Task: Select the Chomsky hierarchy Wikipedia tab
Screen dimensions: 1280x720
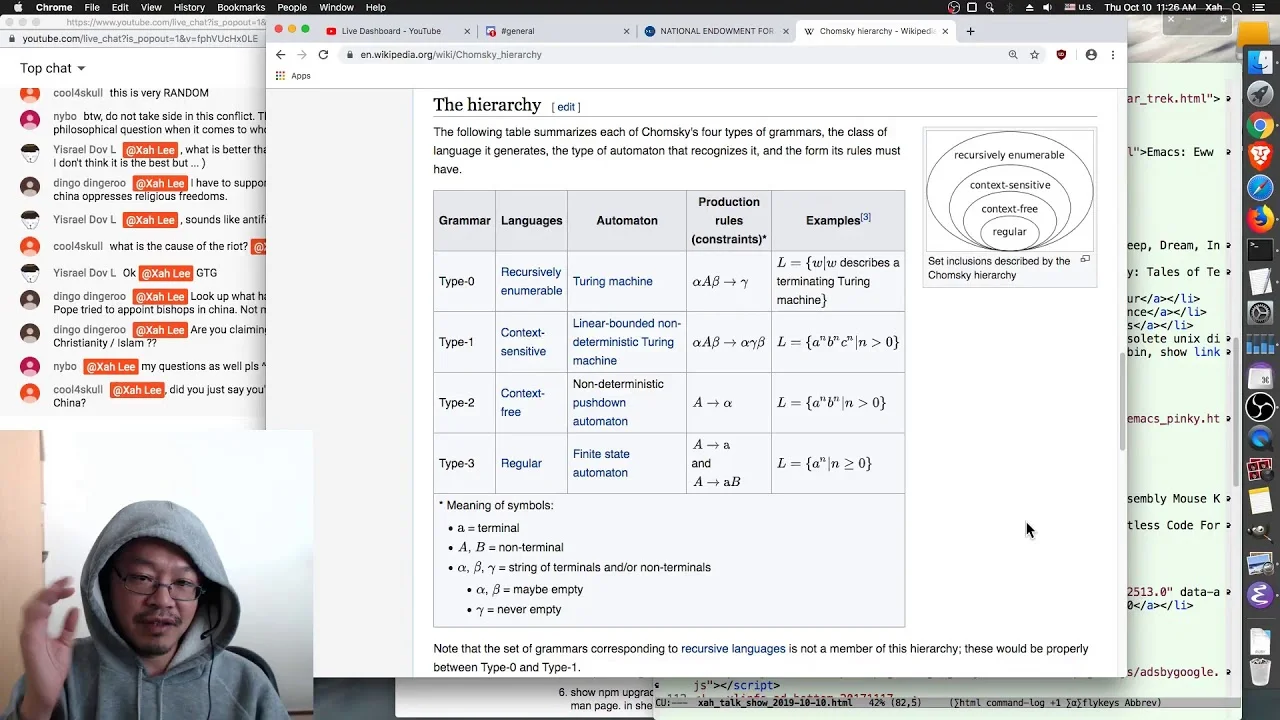Action: [876, 31]
